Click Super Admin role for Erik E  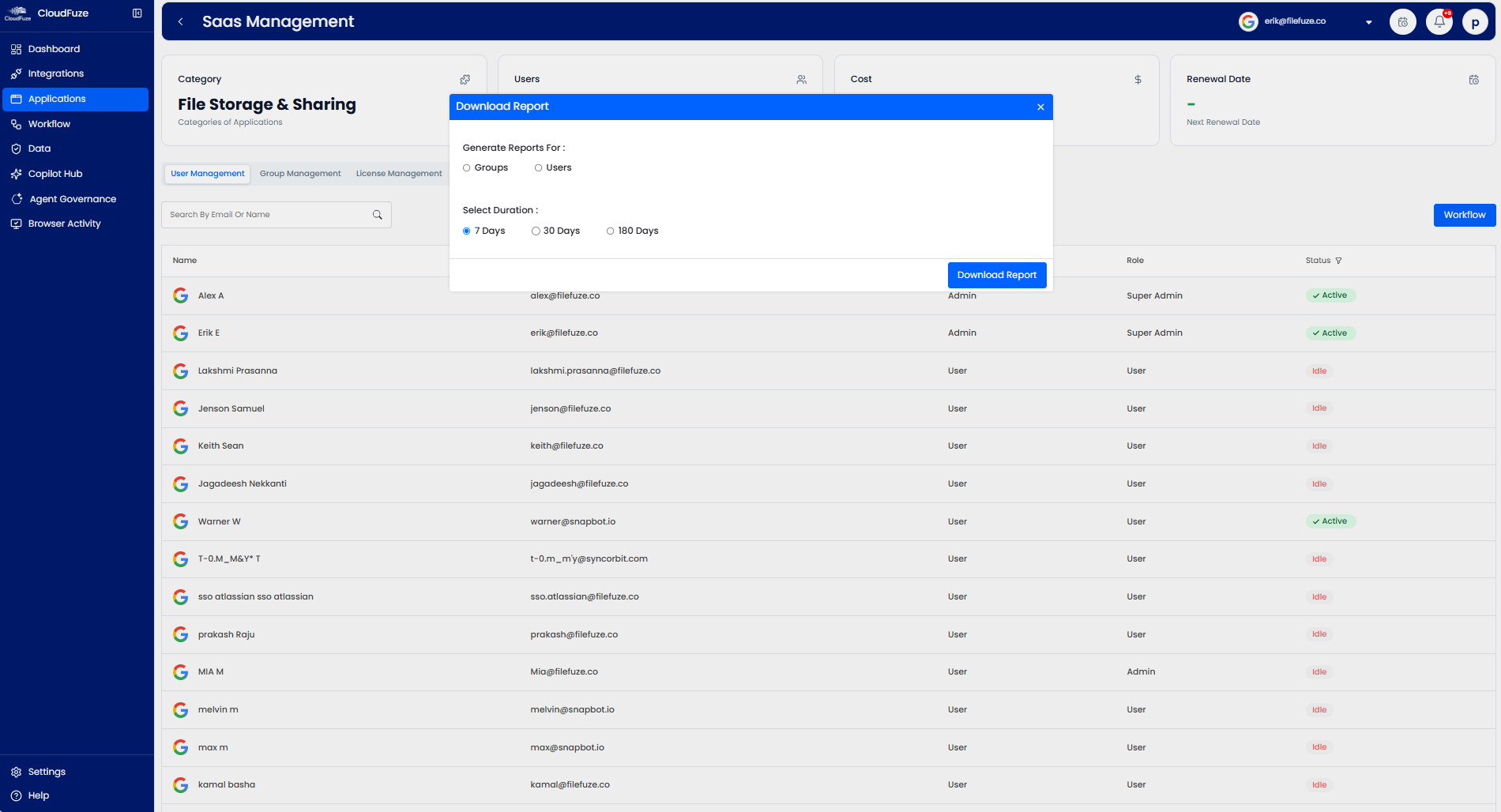tap(1154, 333)
